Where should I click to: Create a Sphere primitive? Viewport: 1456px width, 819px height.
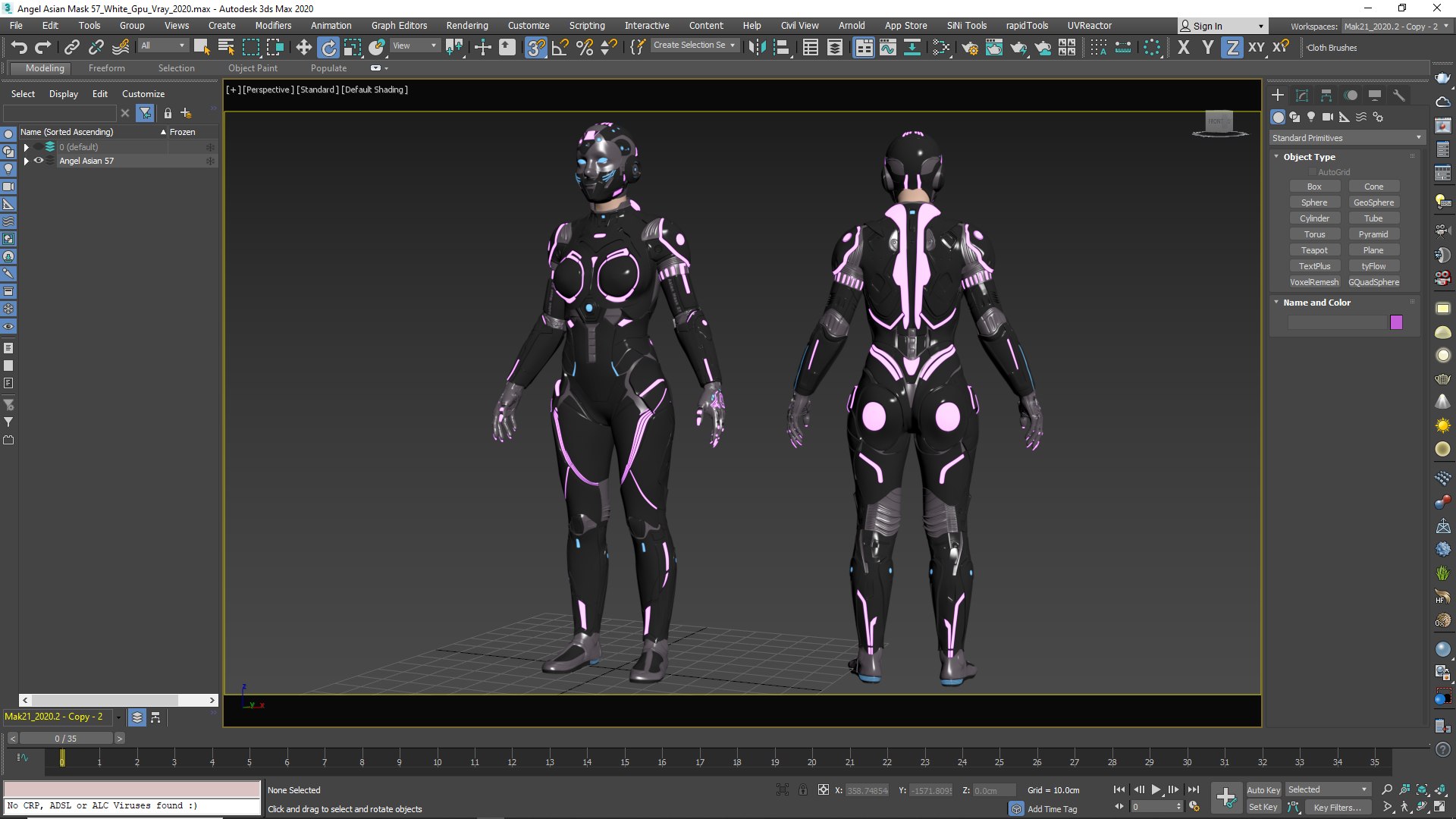[1314, 202]
